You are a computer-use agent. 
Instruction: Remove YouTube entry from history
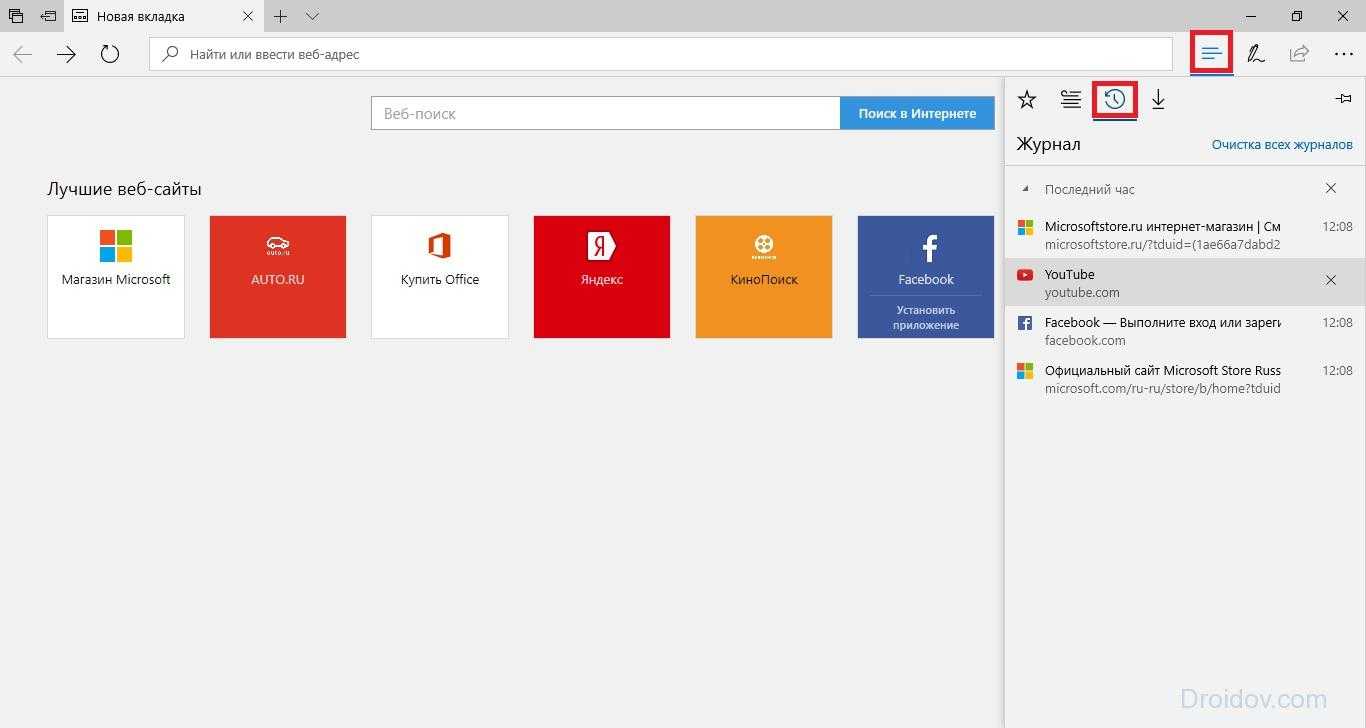point(1331,281)
